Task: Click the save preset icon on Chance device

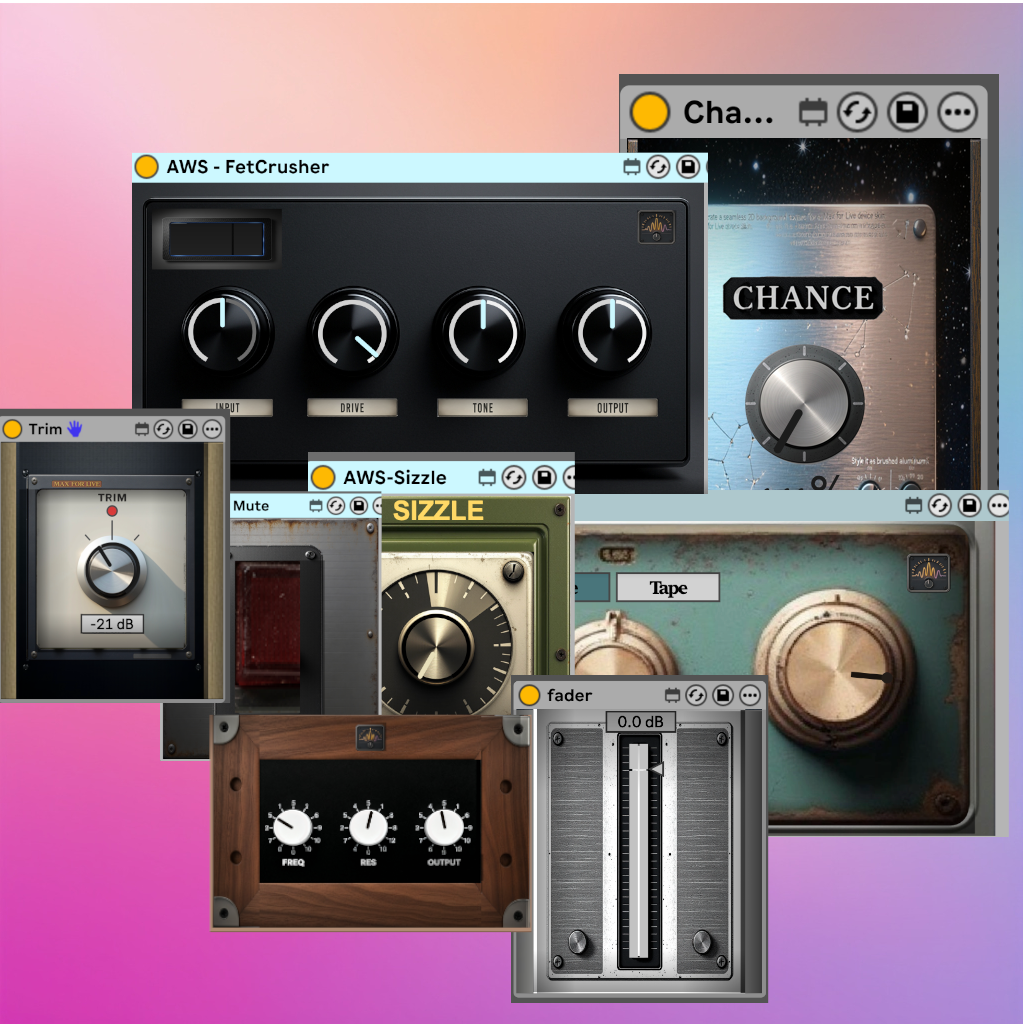Action: pyautogui.click(x=907, y=113)
